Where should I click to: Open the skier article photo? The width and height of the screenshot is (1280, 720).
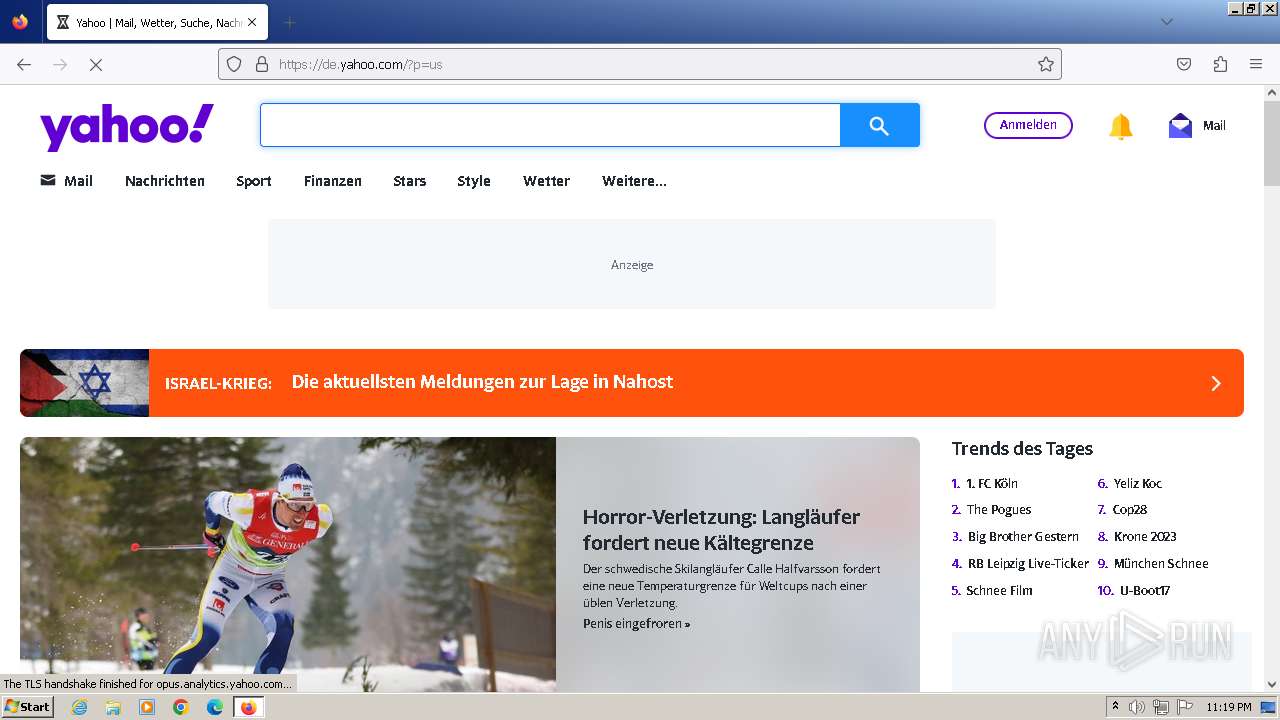(288, 563)
